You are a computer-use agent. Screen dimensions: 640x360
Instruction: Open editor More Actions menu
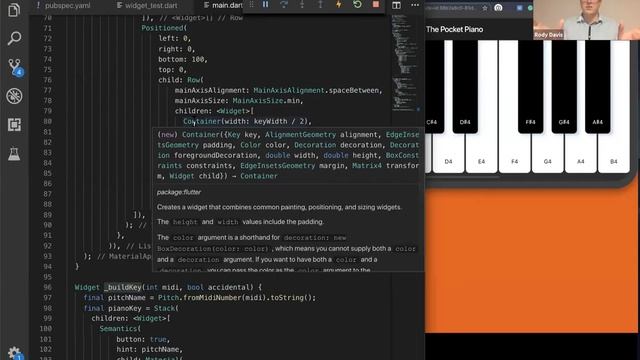click(415, 5)
